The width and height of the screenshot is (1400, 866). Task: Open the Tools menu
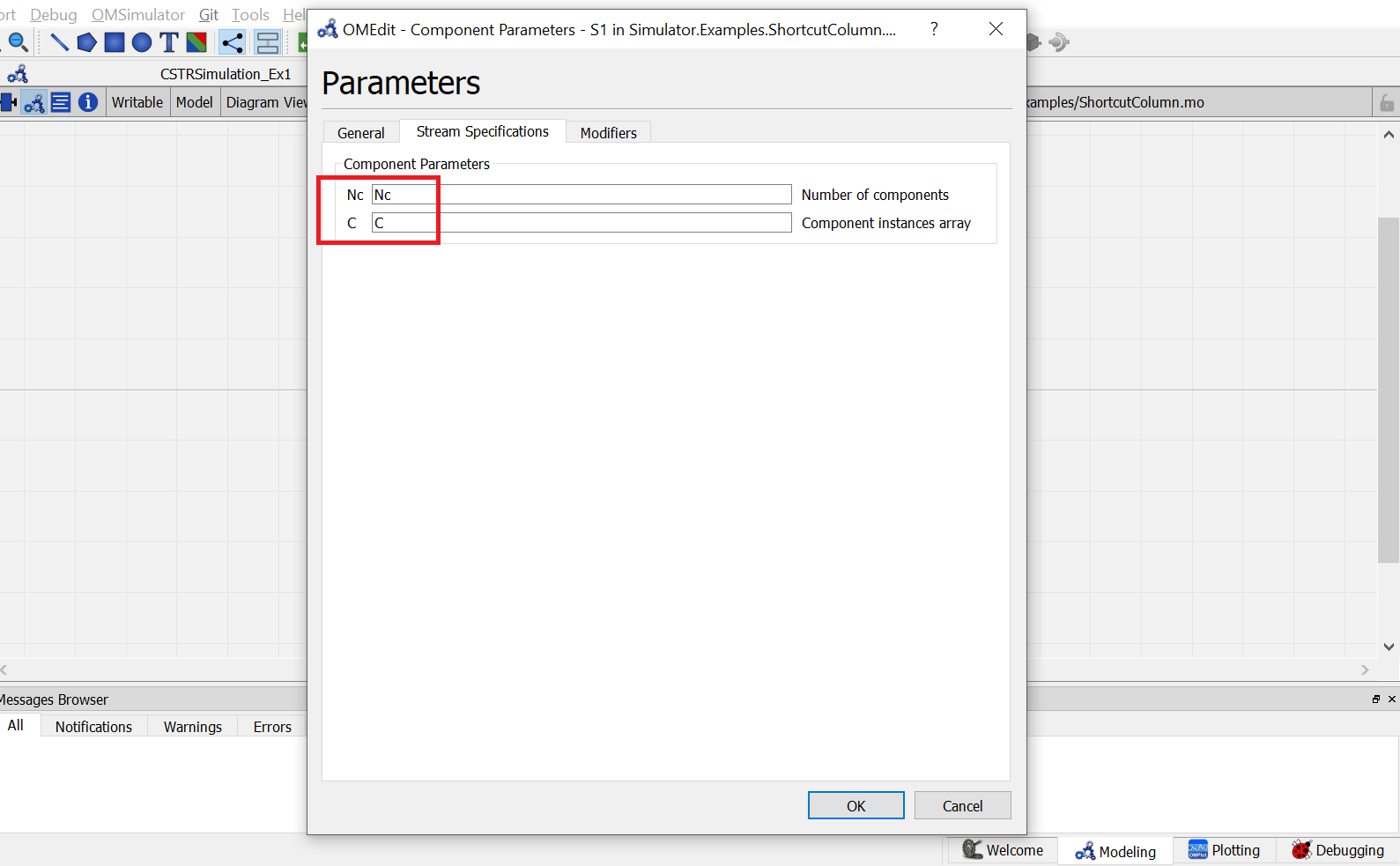click(250, 15)
